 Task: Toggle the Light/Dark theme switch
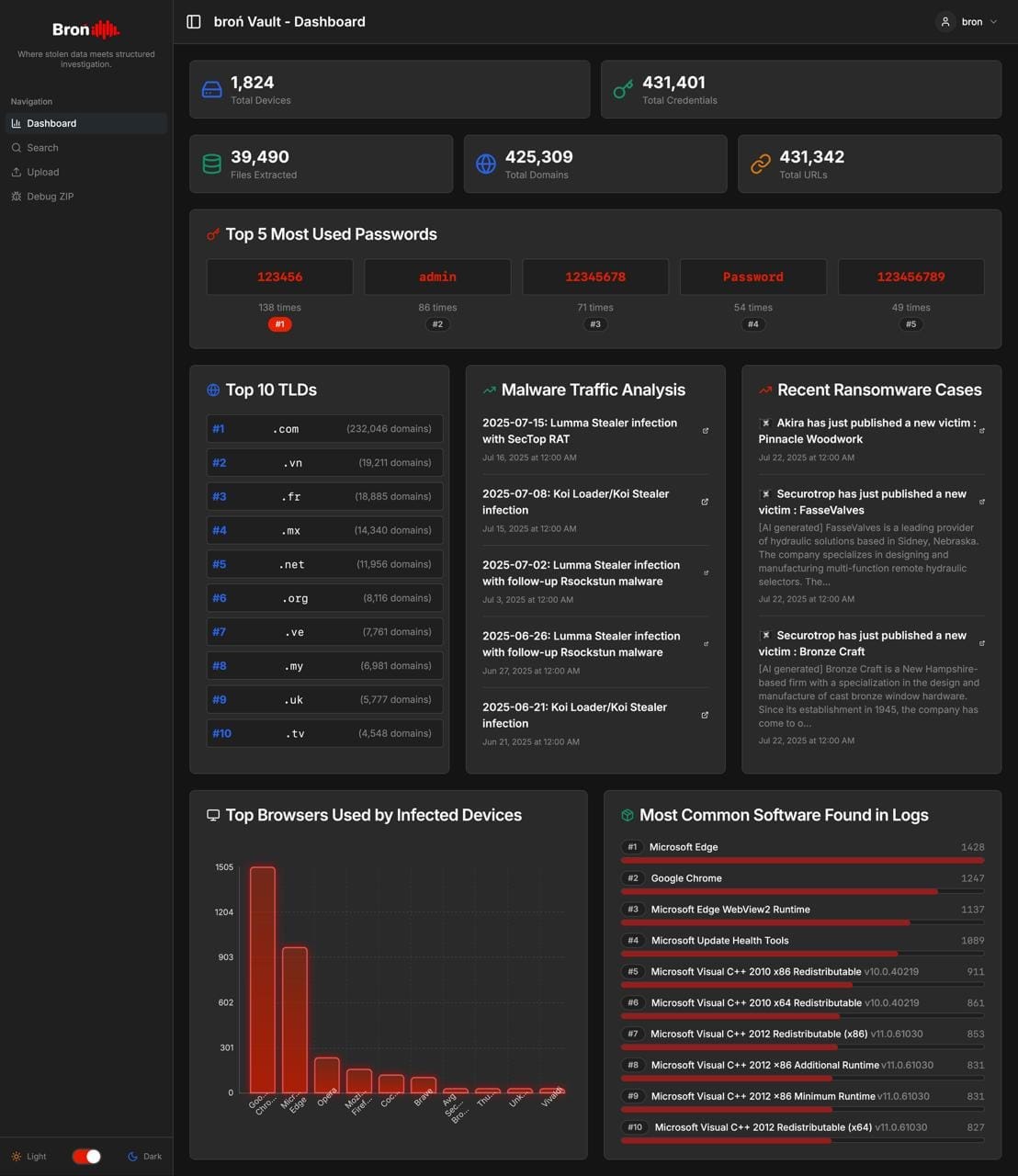87,1156
